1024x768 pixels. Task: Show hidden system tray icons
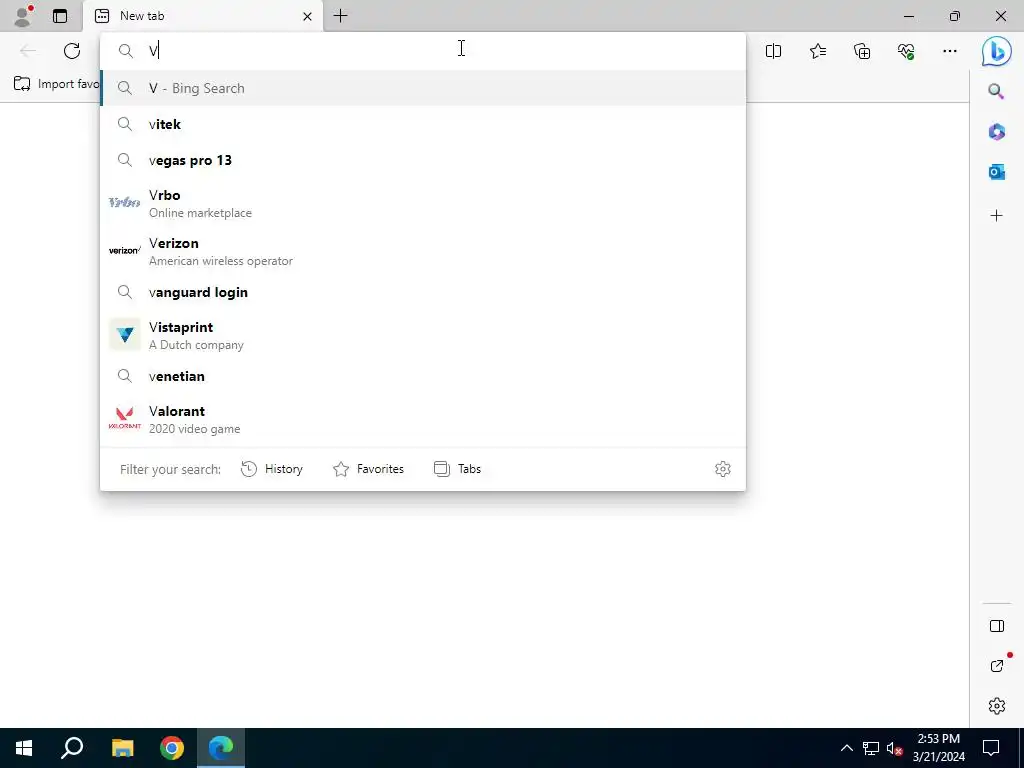click(x=846, y=748)
